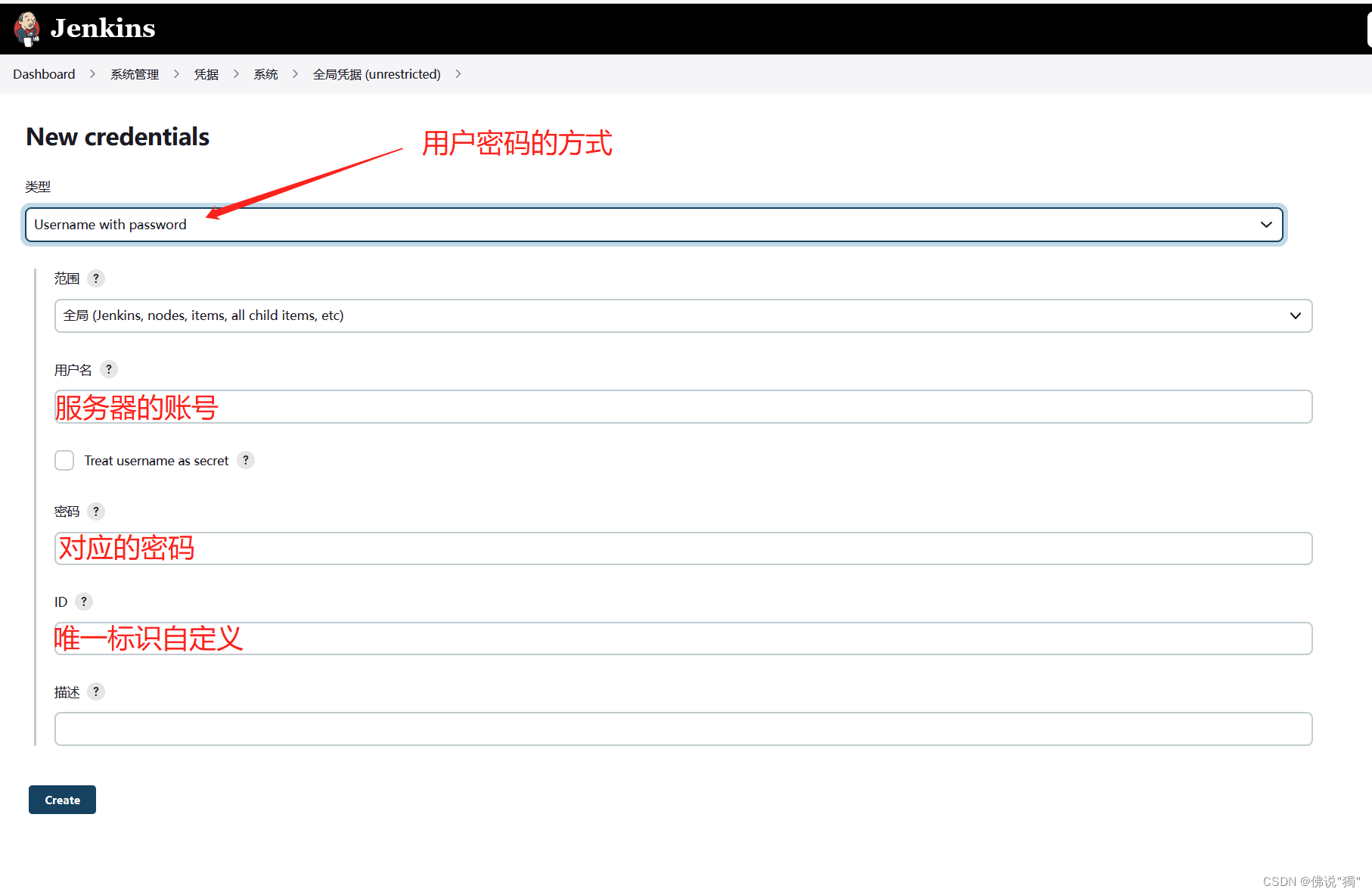The height and width of the screenshot is (895, 1372).
Task: Show help for 范围 field
Action: [x=96, y=278]
